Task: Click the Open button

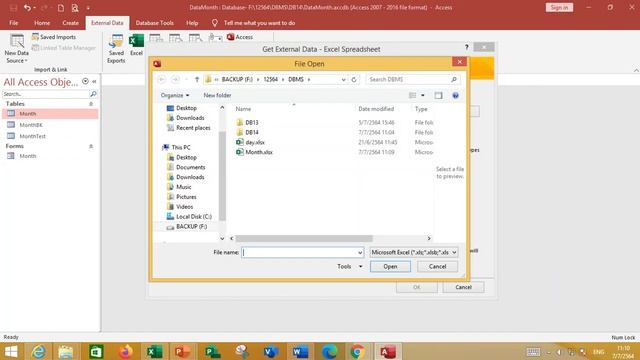Action: click(x=390, y=267)
